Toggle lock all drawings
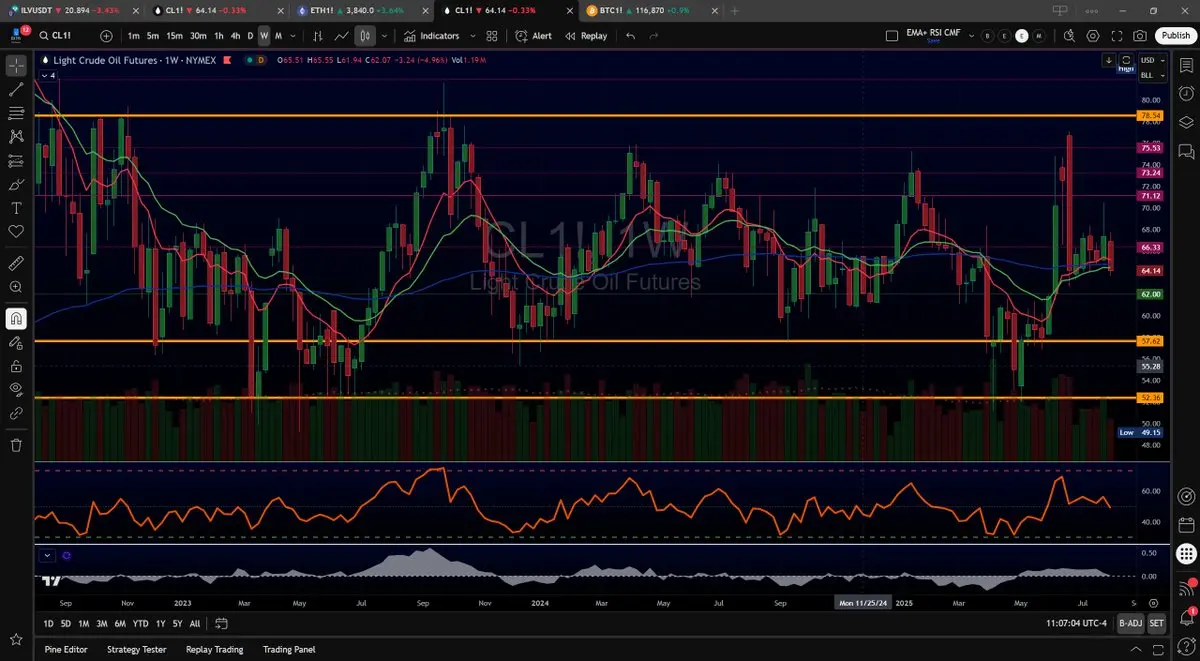The width and height of the screenshot is (1200, 661). [x=16, y=366]
